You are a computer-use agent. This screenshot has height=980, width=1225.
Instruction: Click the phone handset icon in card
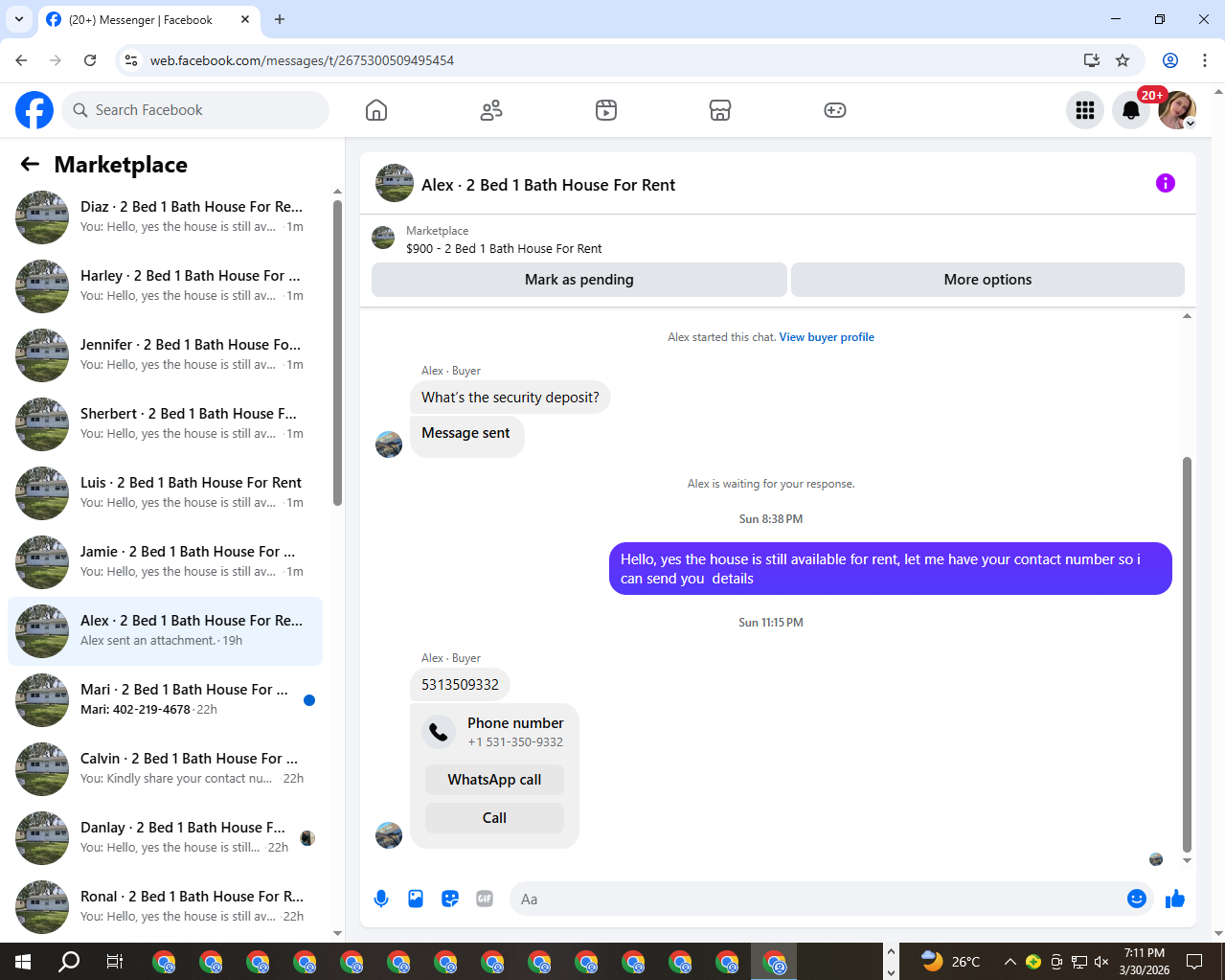tap(439, 732)
